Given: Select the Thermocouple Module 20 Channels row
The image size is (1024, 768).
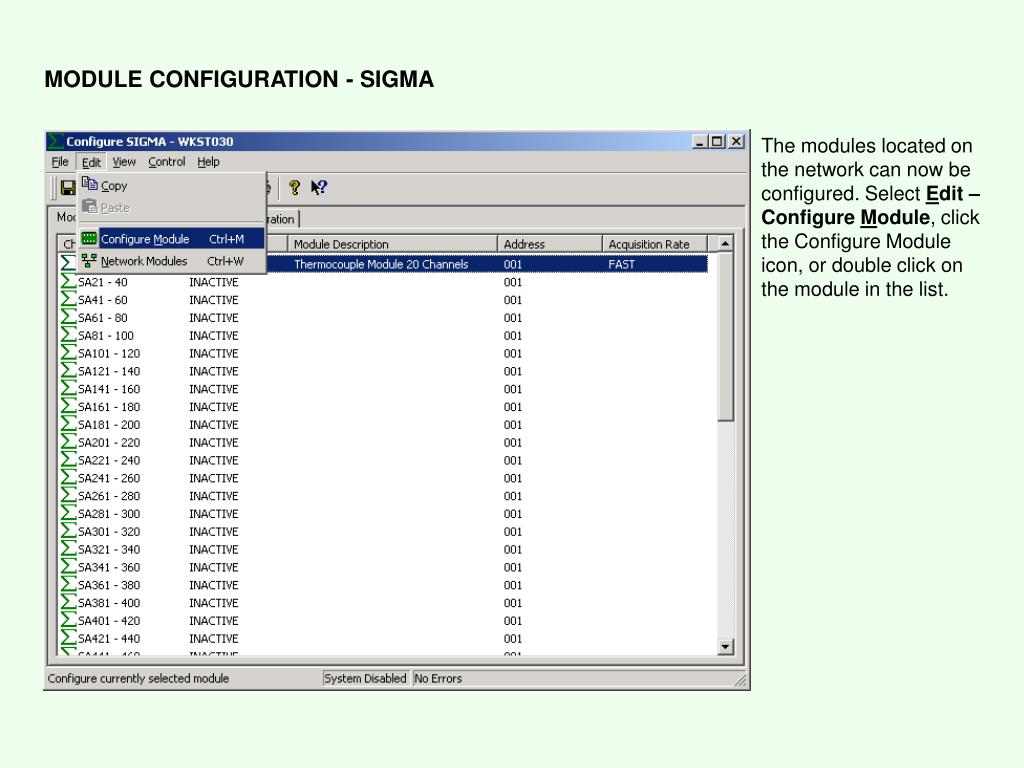Looking at the screenshot, I should (384, 264).
